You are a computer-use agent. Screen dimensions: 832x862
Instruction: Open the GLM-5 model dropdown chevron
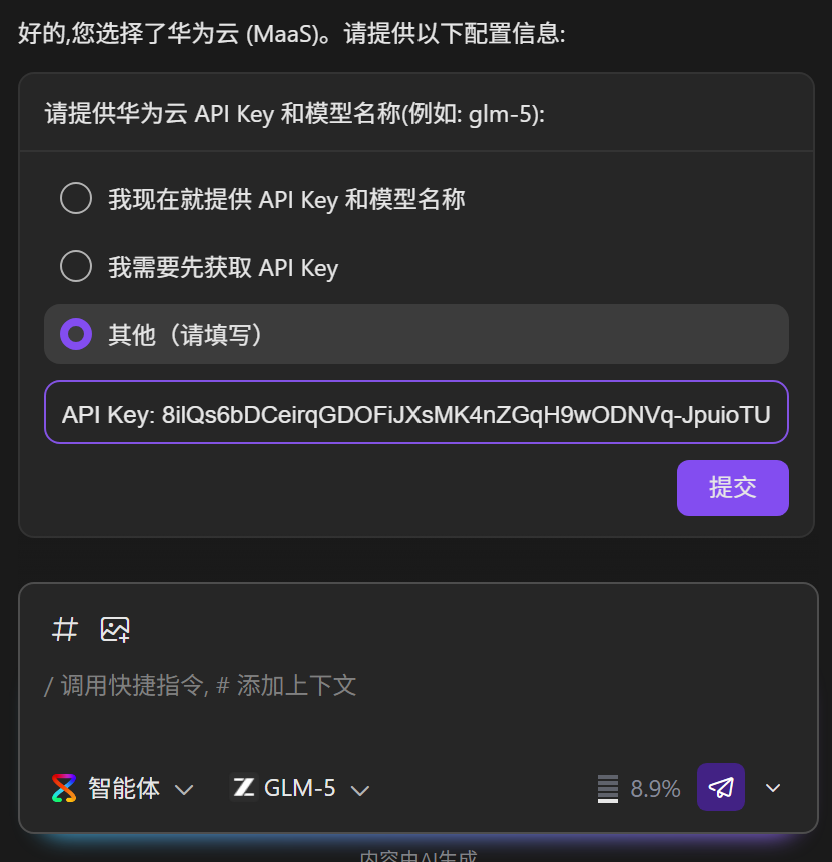(x=360, y=789)
